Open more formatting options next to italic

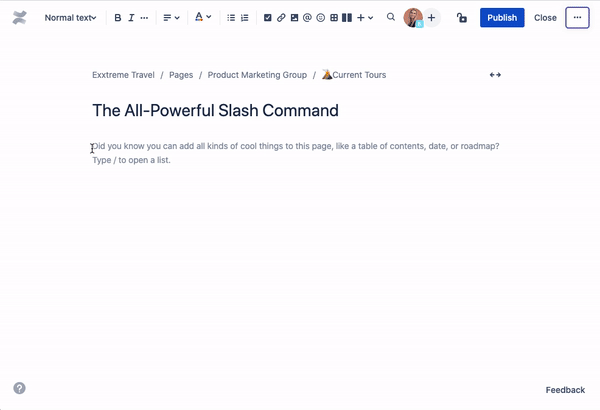(x=144, y=18)
